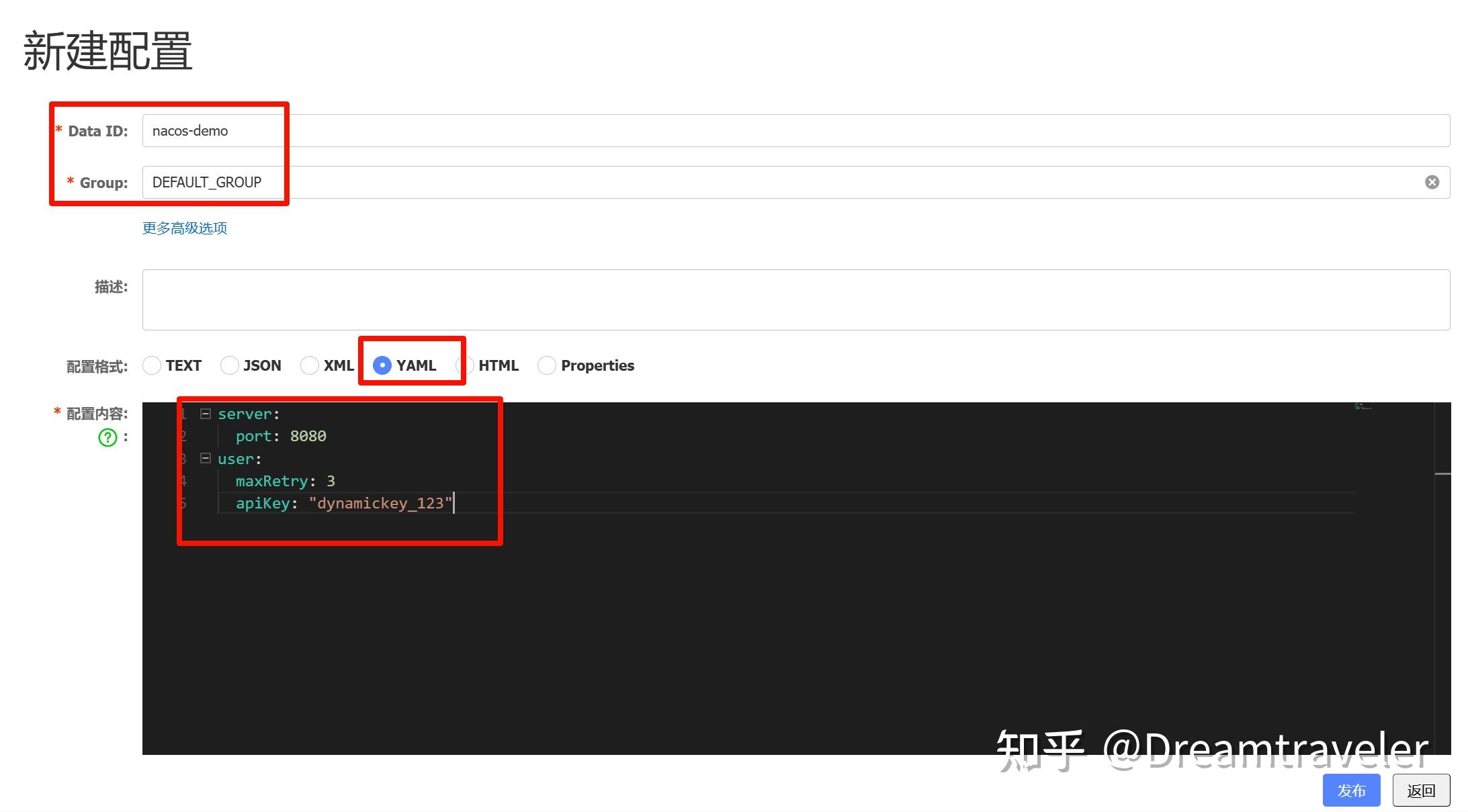Clear the Group field using the X icon
This screenshot has height=812, width=1468.
1432,181
